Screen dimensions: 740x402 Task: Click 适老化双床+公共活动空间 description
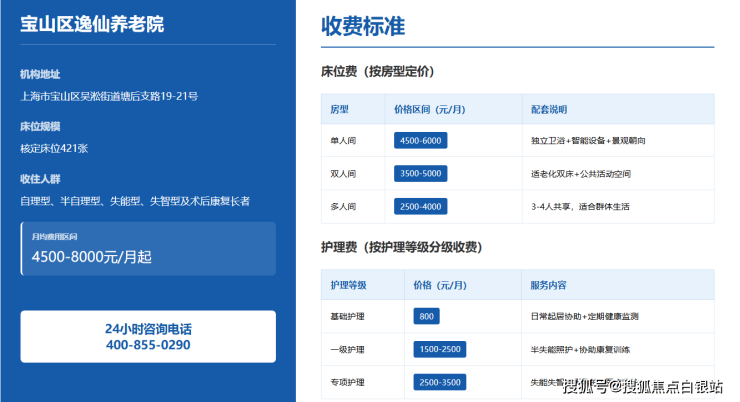coord(581,174)
